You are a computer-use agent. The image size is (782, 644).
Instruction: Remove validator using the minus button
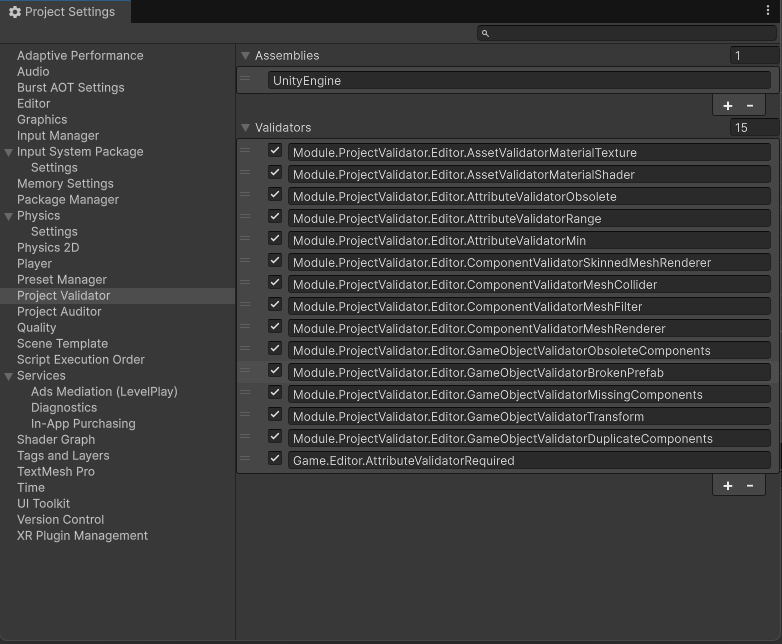point(750,486)
